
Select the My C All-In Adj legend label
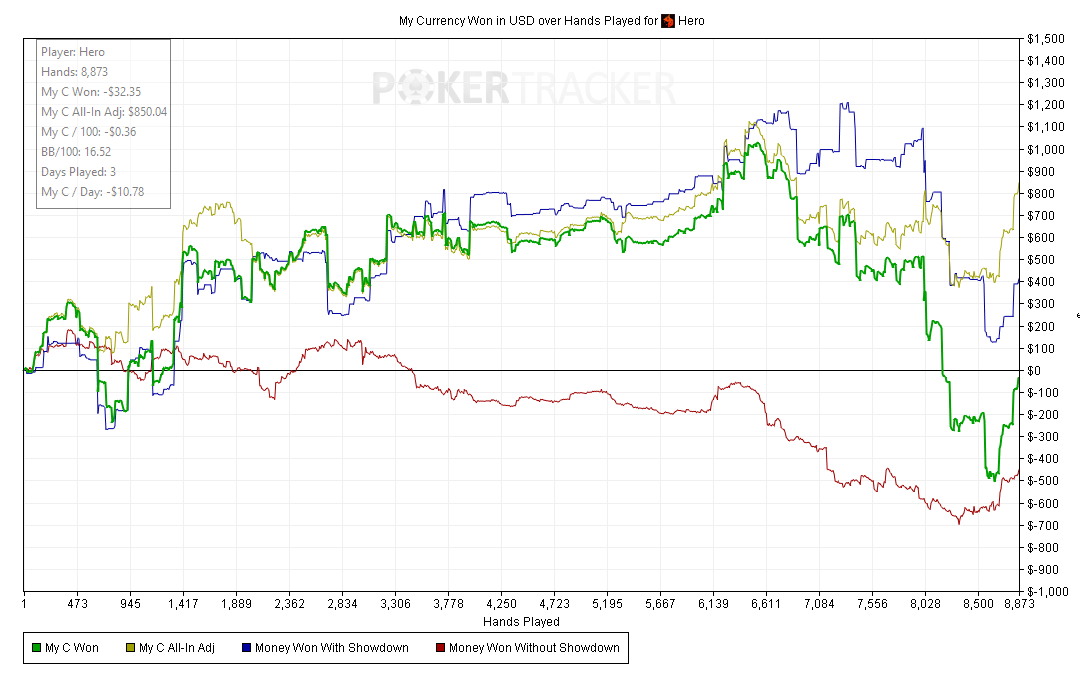pos(177,648)
